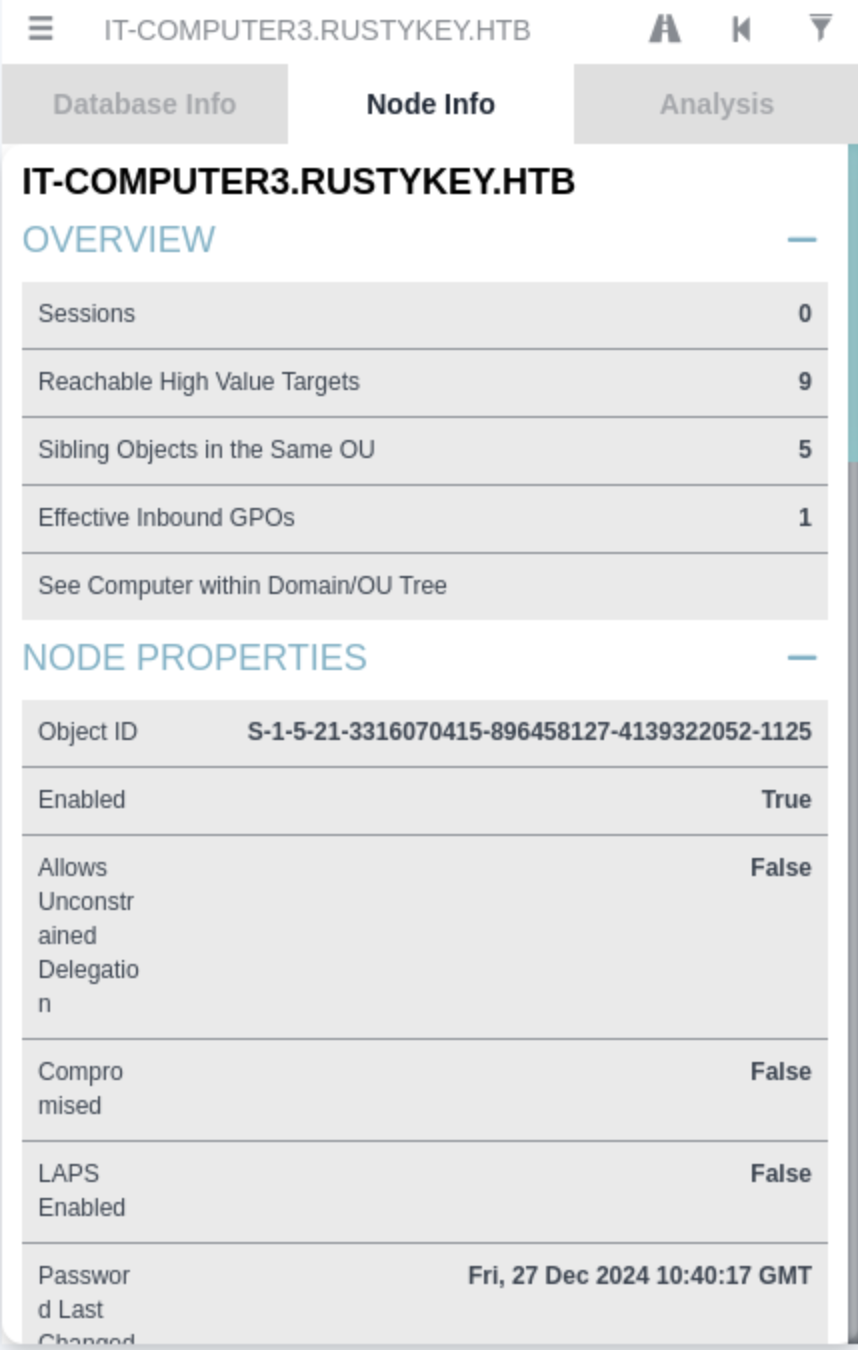Click the NODE PROPERTIES section heading

tap(195, 658)
